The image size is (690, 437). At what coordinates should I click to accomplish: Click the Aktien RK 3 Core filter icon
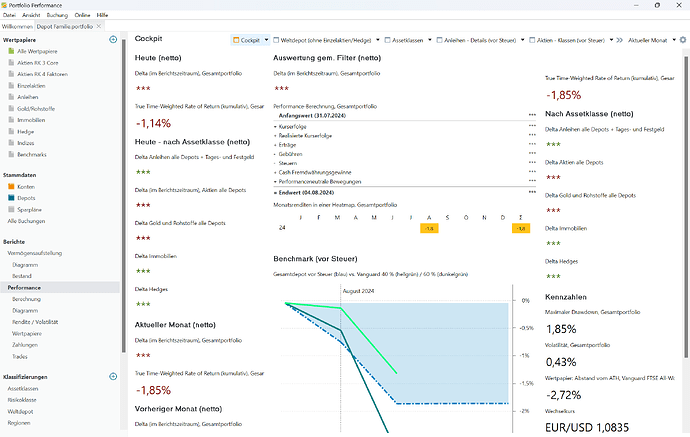coord(11,62)
